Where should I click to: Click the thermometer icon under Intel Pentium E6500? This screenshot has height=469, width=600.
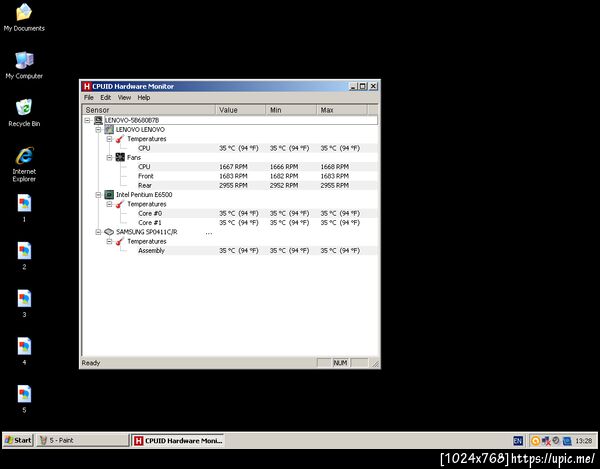(x=120, y=204)
